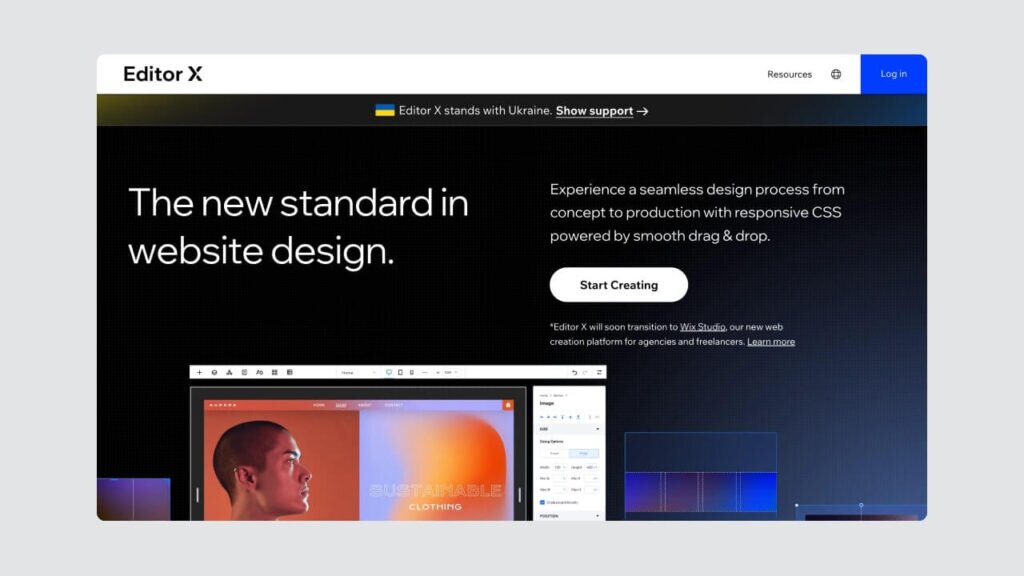
Task: Select the CLOTHING text on canvas
Action: [x=436, y=507]
